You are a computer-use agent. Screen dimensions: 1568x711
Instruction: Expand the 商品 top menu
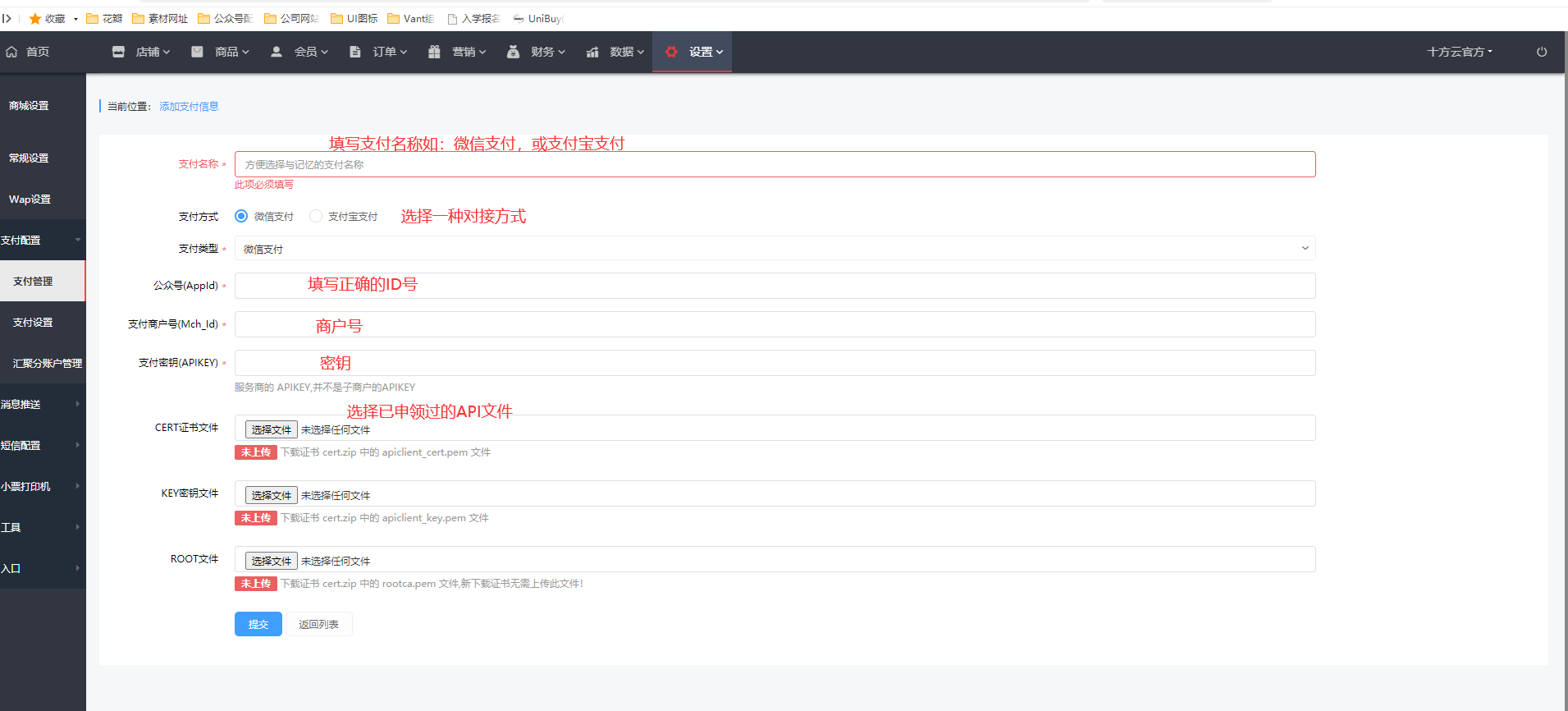click(x=231, y=52)
